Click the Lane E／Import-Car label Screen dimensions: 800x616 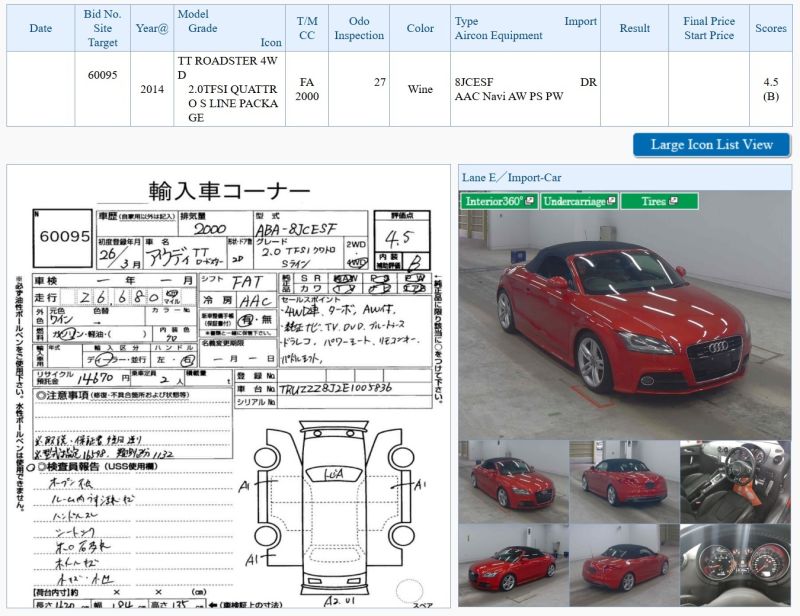tap(512, 178)
